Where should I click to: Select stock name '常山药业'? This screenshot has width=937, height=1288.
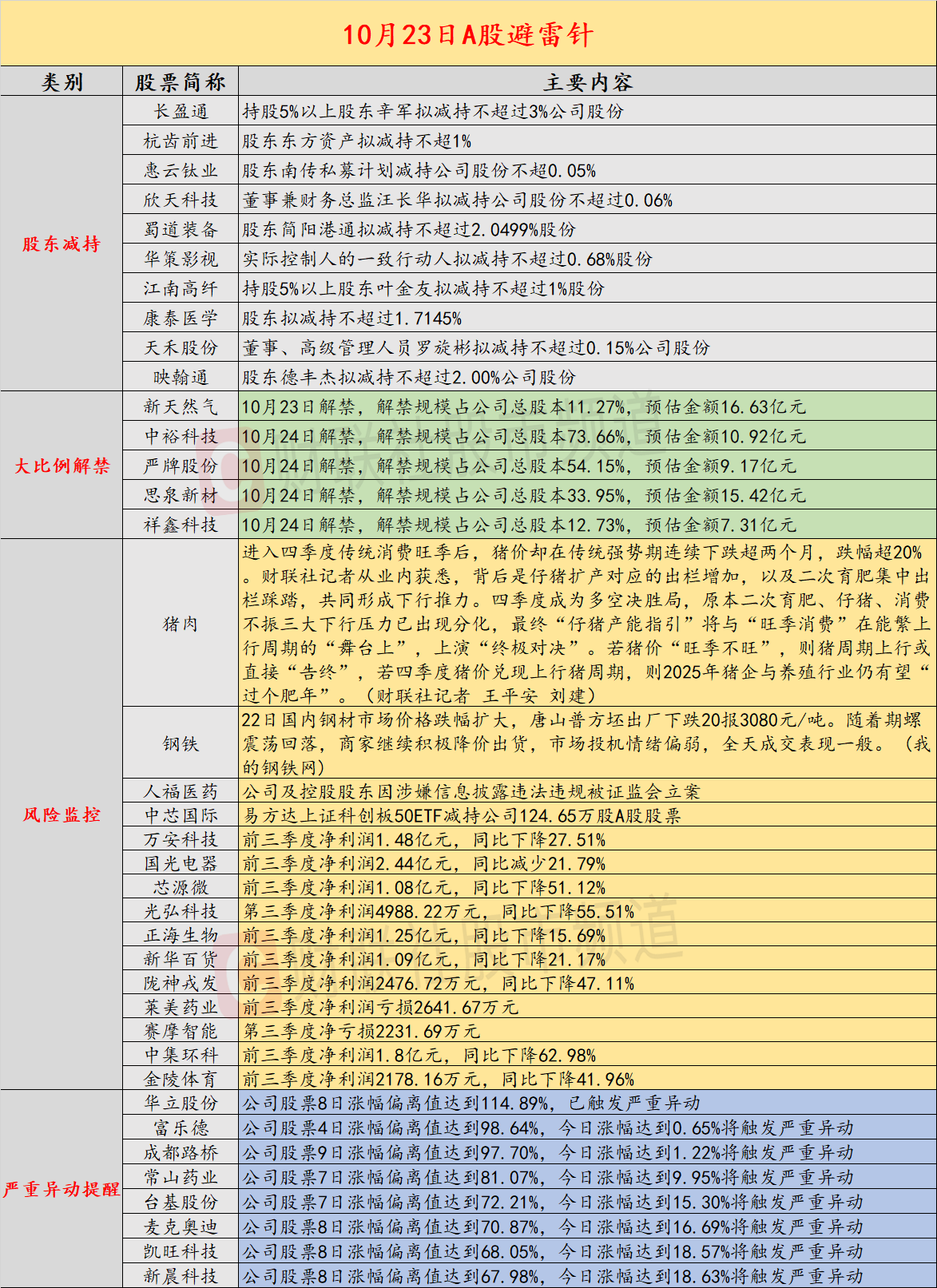point(181,1177)
